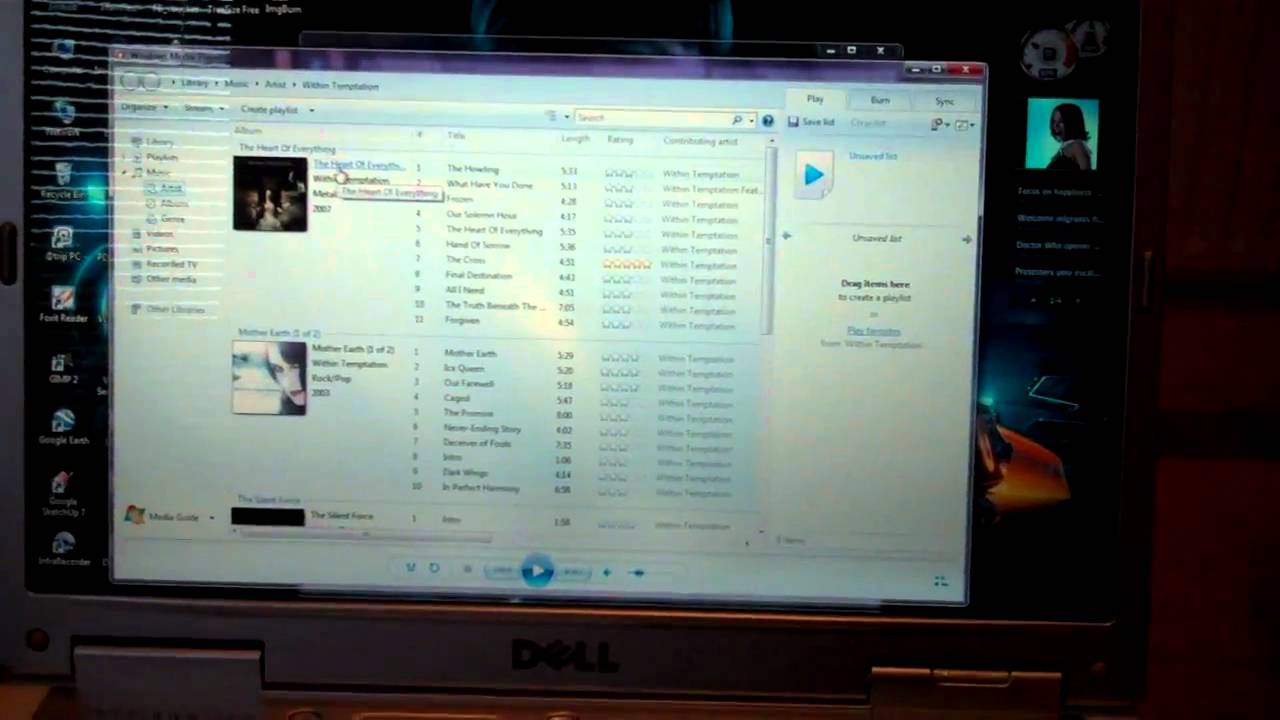Viewport: 1280px width, 720px height.
Task: Select the track Our Solemn Hour
Action: [x=481, y=215]
